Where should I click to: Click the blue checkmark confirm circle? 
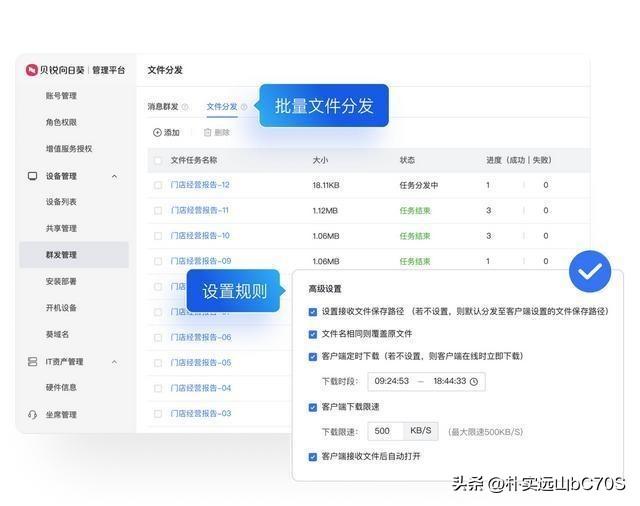(x=590, y=271)
